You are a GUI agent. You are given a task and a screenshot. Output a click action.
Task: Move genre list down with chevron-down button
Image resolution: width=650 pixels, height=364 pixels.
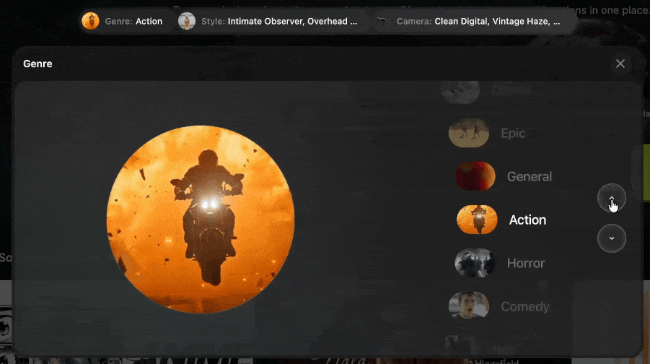click(x=611, y=238)
